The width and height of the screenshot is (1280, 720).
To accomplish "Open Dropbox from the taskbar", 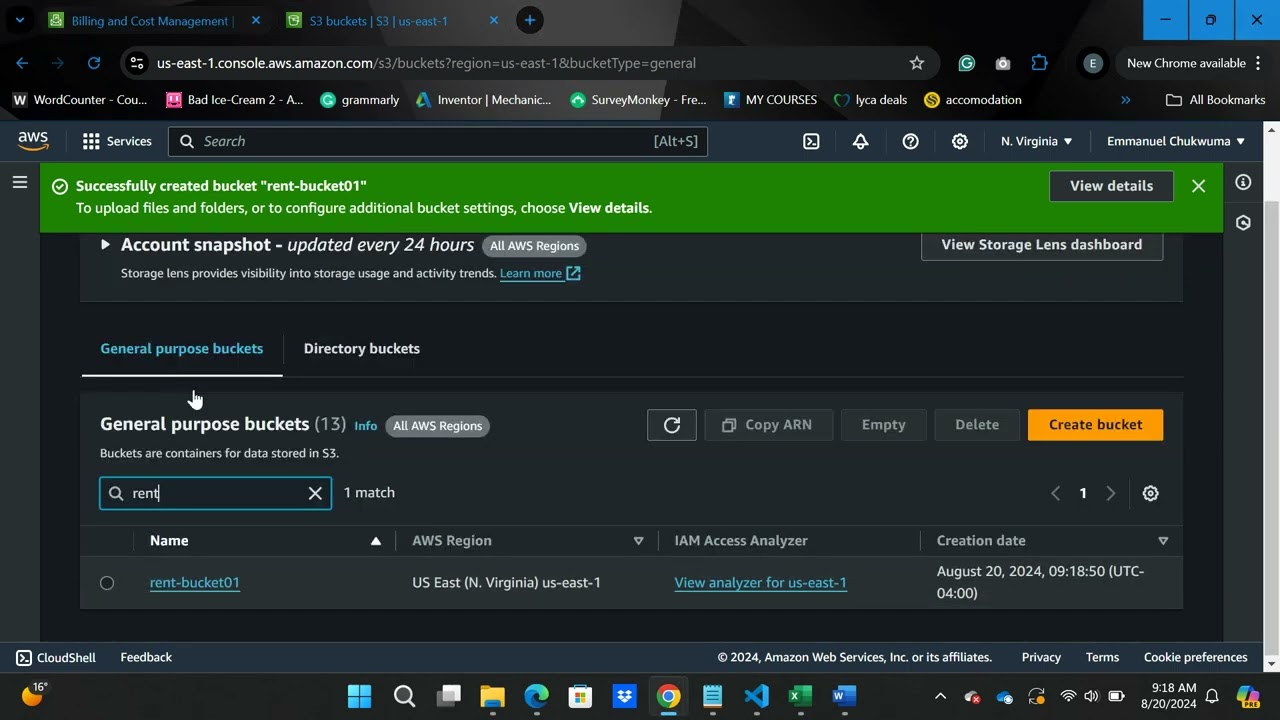I will pos(624,696).
